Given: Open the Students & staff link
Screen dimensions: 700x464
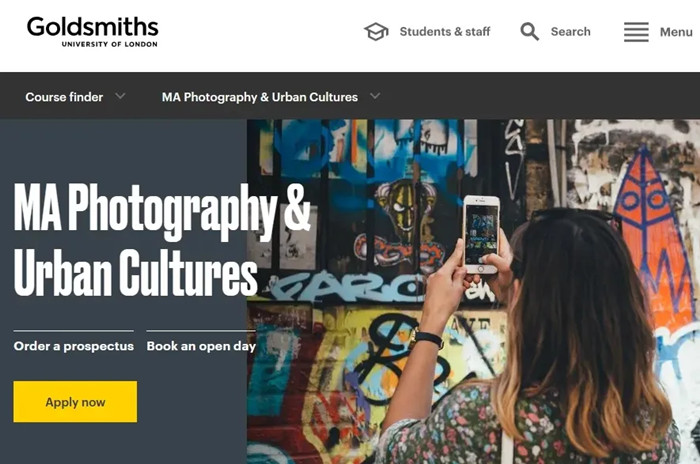Looking at the screenshot, I should coord(445,32).
